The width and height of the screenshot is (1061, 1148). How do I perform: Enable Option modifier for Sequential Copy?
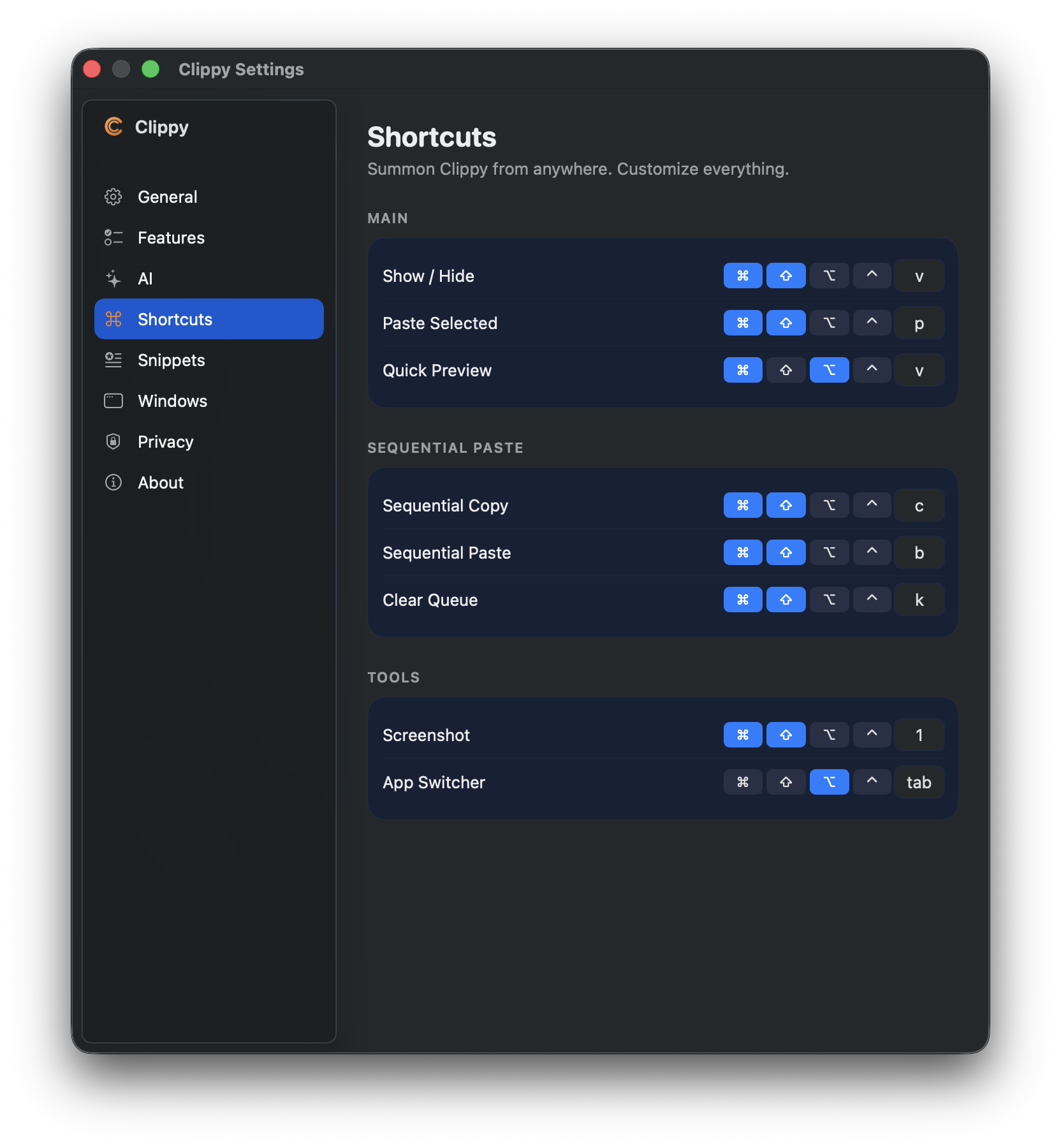tap(830, 506)
